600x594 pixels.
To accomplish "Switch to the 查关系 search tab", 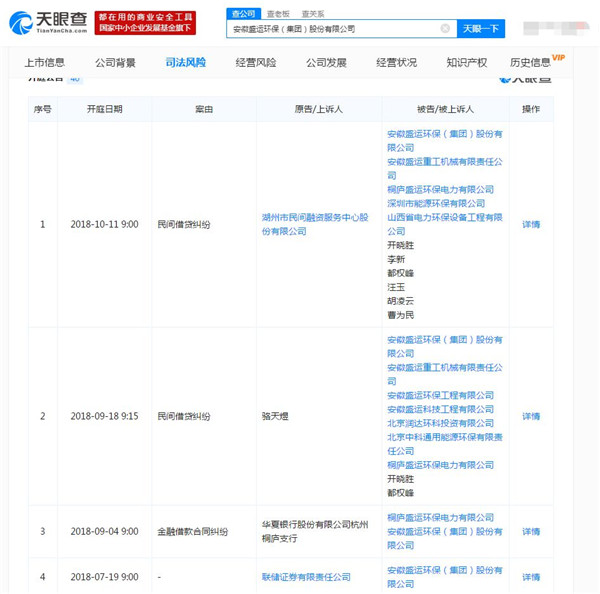I will point(312,14).
